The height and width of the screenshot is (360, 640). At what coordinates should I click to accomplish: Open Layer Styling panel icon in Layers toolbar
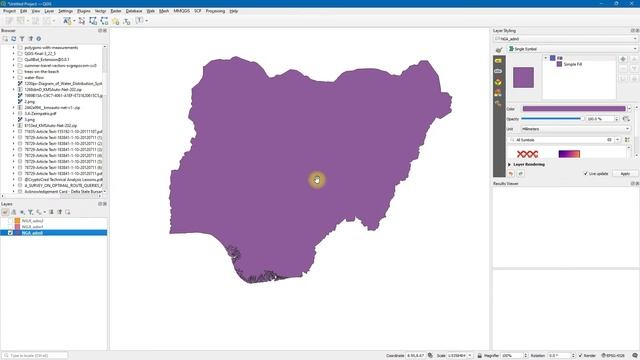[5, 212]
